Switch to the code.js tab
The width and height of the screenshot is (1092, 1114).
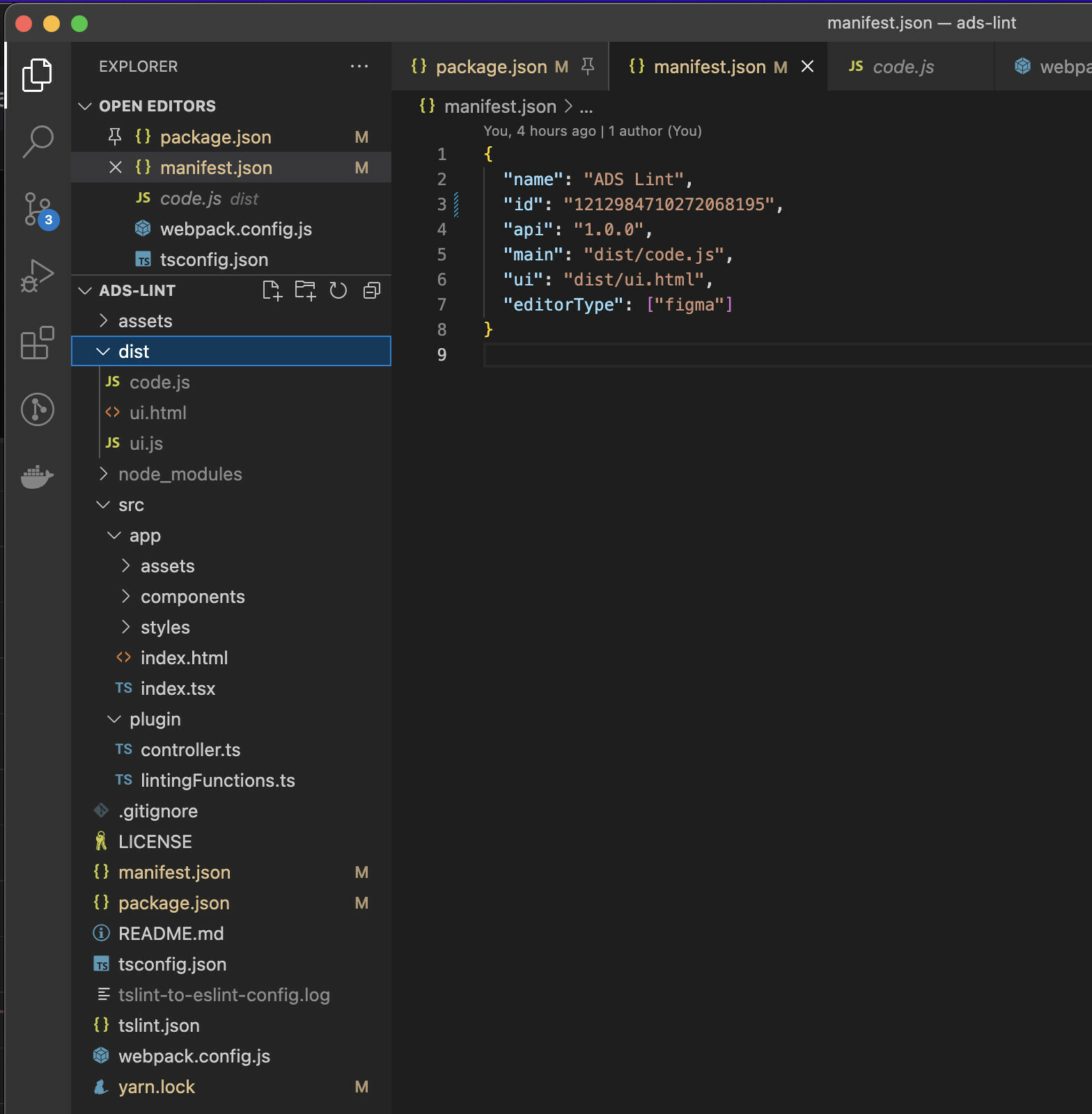click(x=911, y=66)
